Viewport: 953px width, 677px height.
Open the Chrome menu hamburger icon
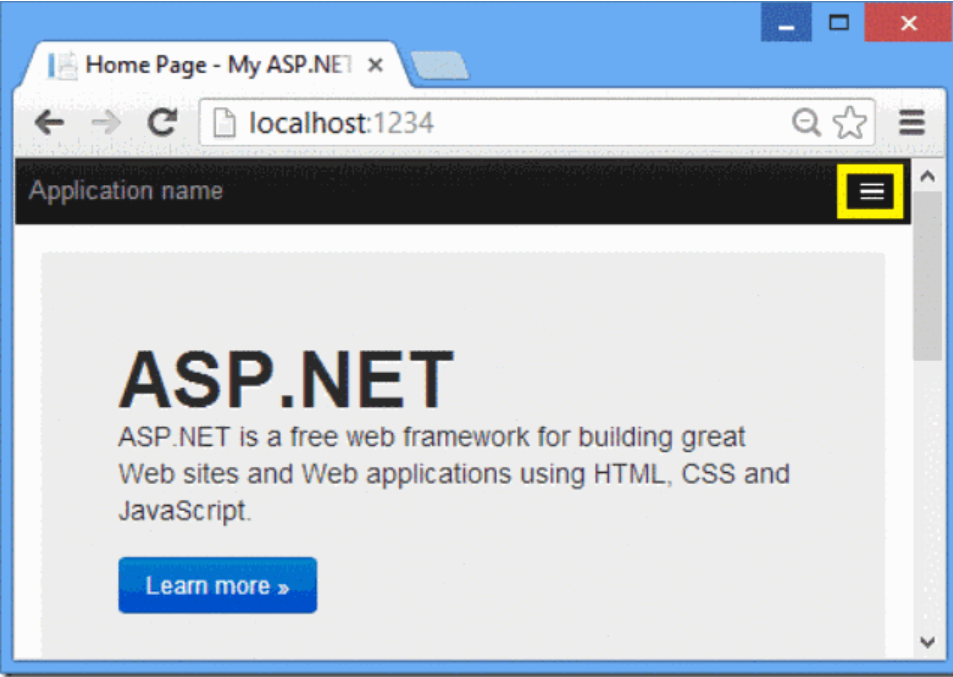point(911,123)
